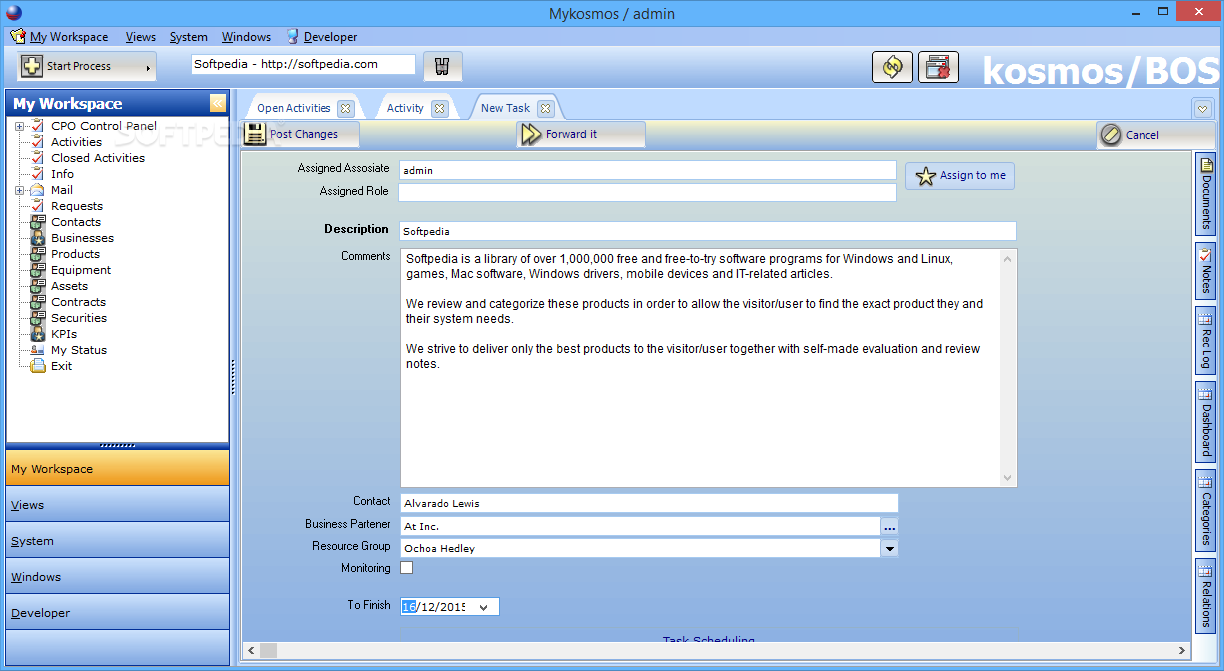Screen dimensions: 1224x671
Task: Click the Cancel pencil-circle icon
Action: pyautogui.click(x=1110, y=135)
